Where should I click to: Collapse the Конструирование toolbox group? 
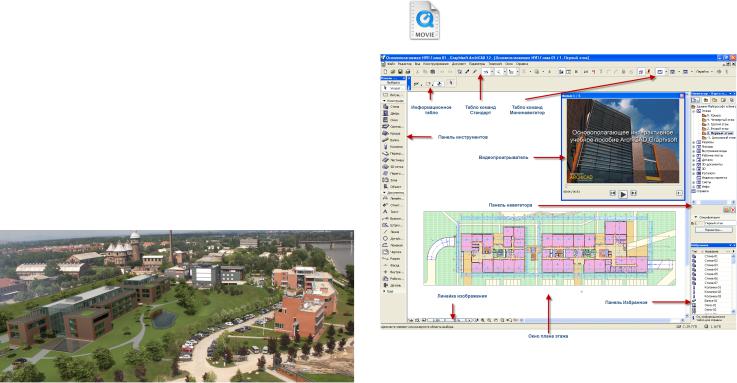coord(384,101)
